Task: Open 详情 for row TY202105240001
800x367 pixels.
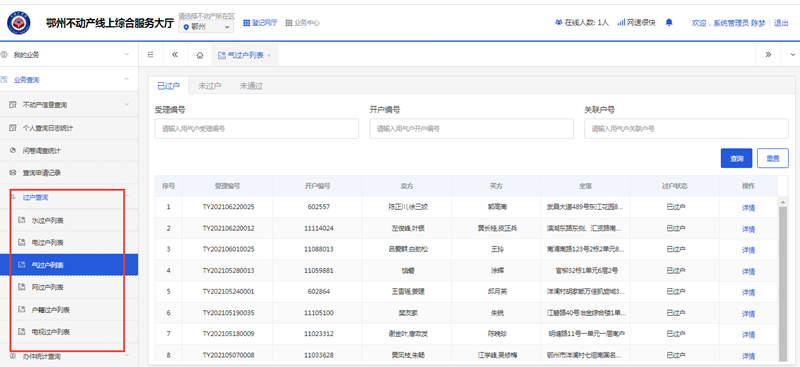Action: (748, 292)
